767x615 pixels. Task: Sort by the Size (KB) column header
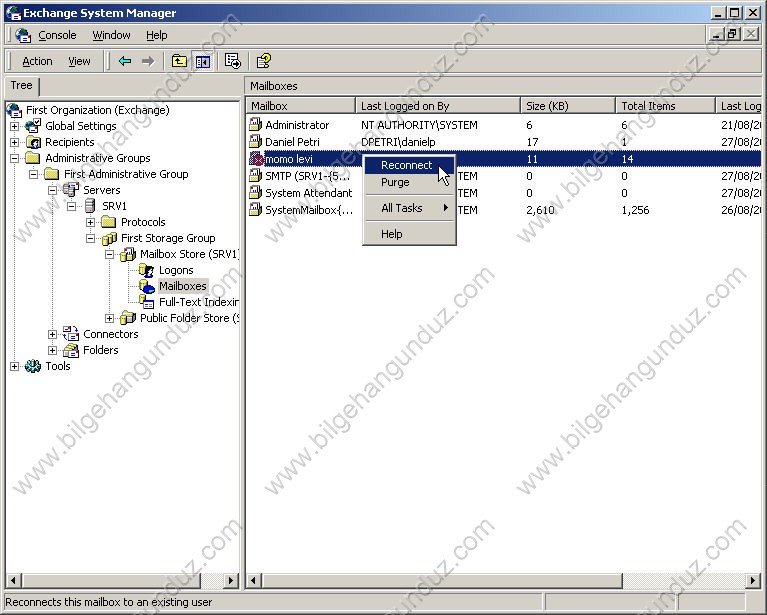(568, 105)
